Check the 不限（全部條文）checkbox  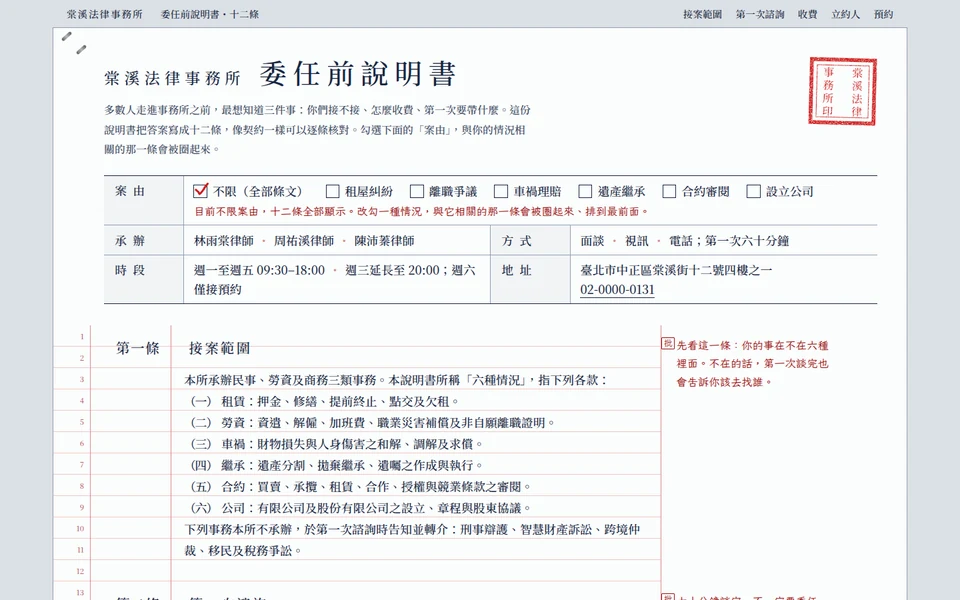[x=200, y=191]
